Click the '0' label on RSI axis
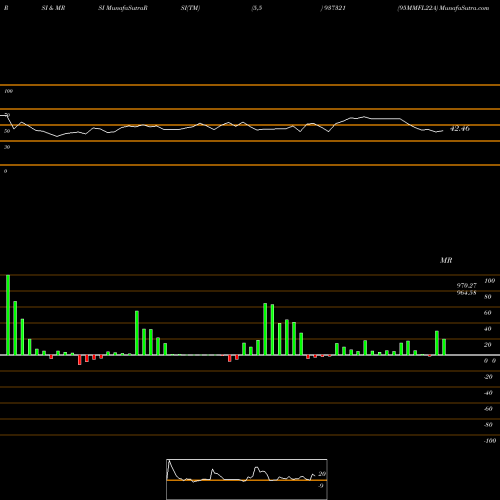500x500 pixels. (x=5, y=171)
